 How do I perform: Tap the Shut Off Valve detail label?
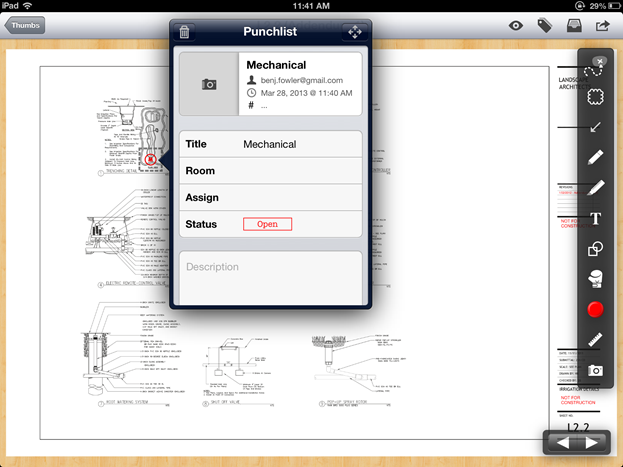coord(226,402)
